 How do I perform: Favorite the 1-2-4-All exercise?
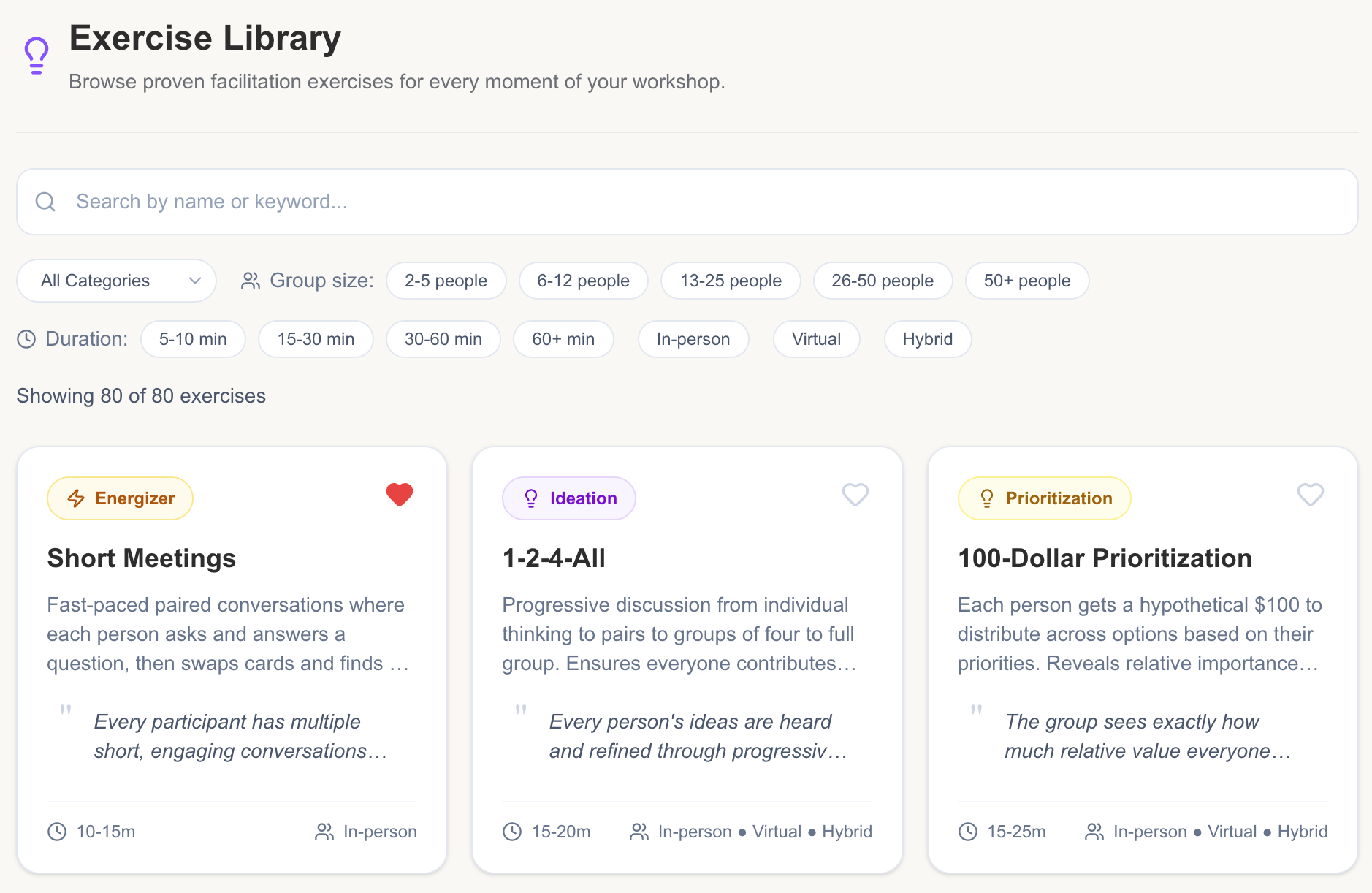pyautogui.click(x=855, y=495)
